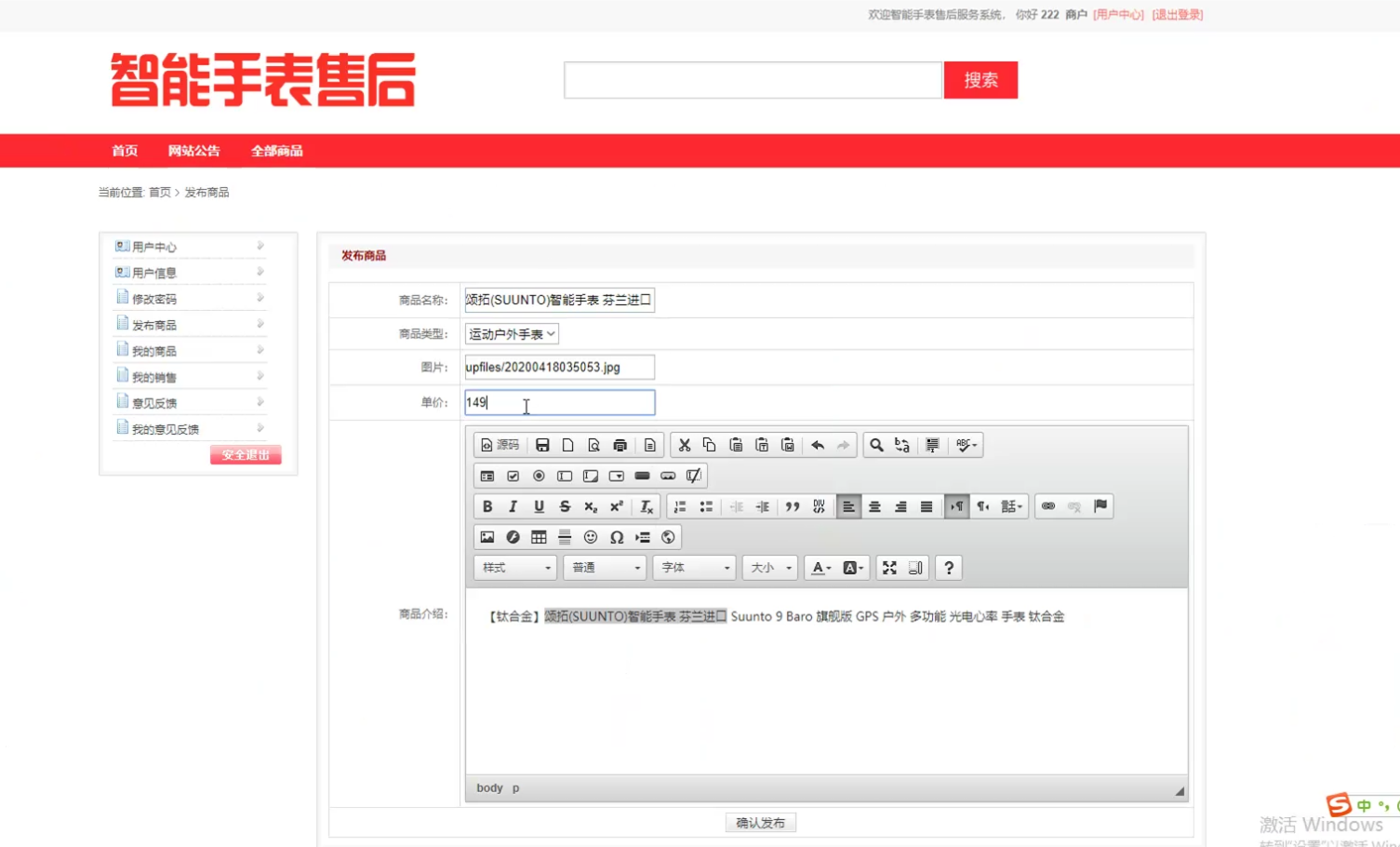Screen dimensions: 1400x847
Task: Undo the last edit
Action: pos(817,445)
